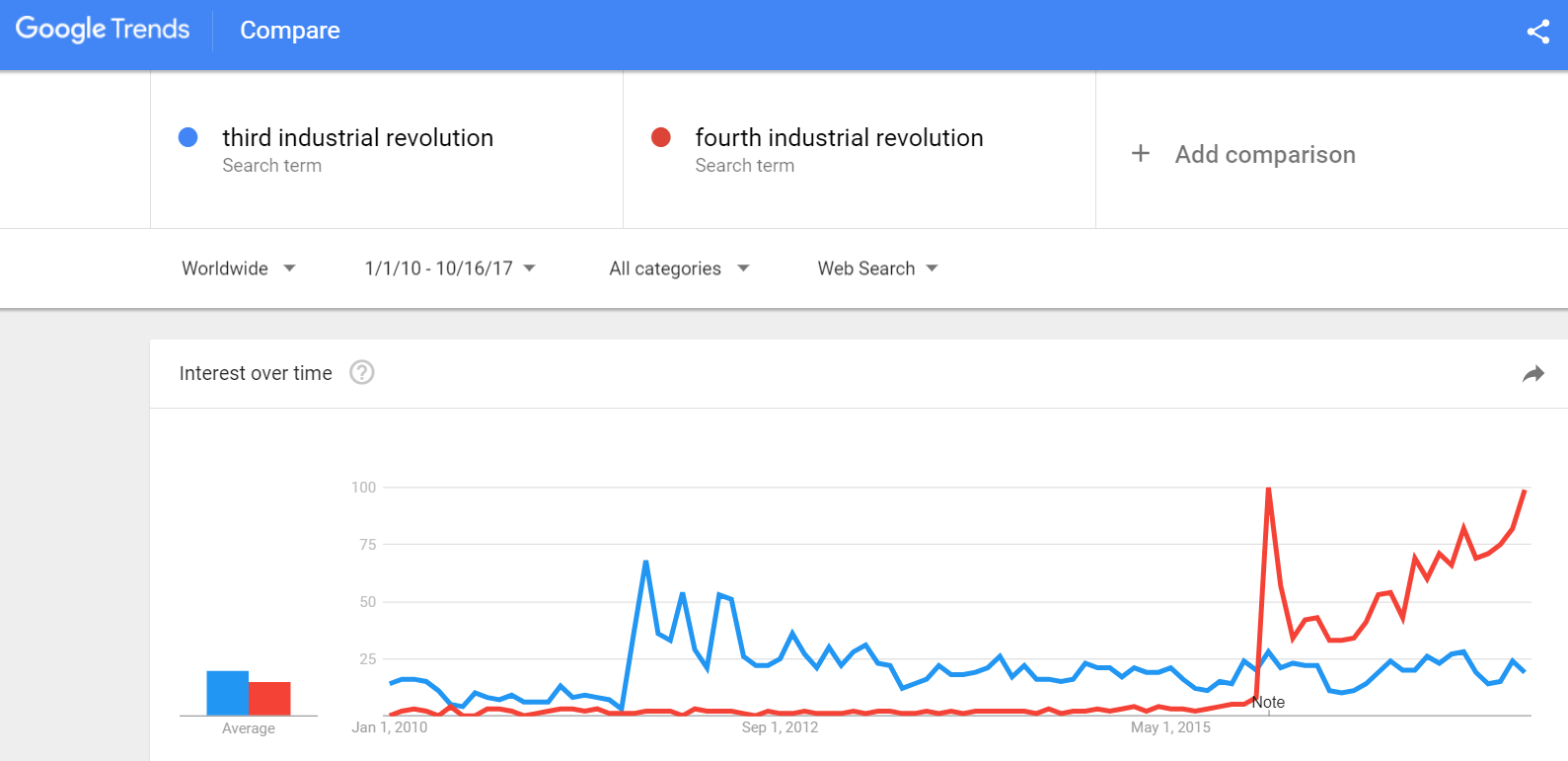
Task: Click the Add comparison button
Action: pyautogui.click(x=1265, y=154)
